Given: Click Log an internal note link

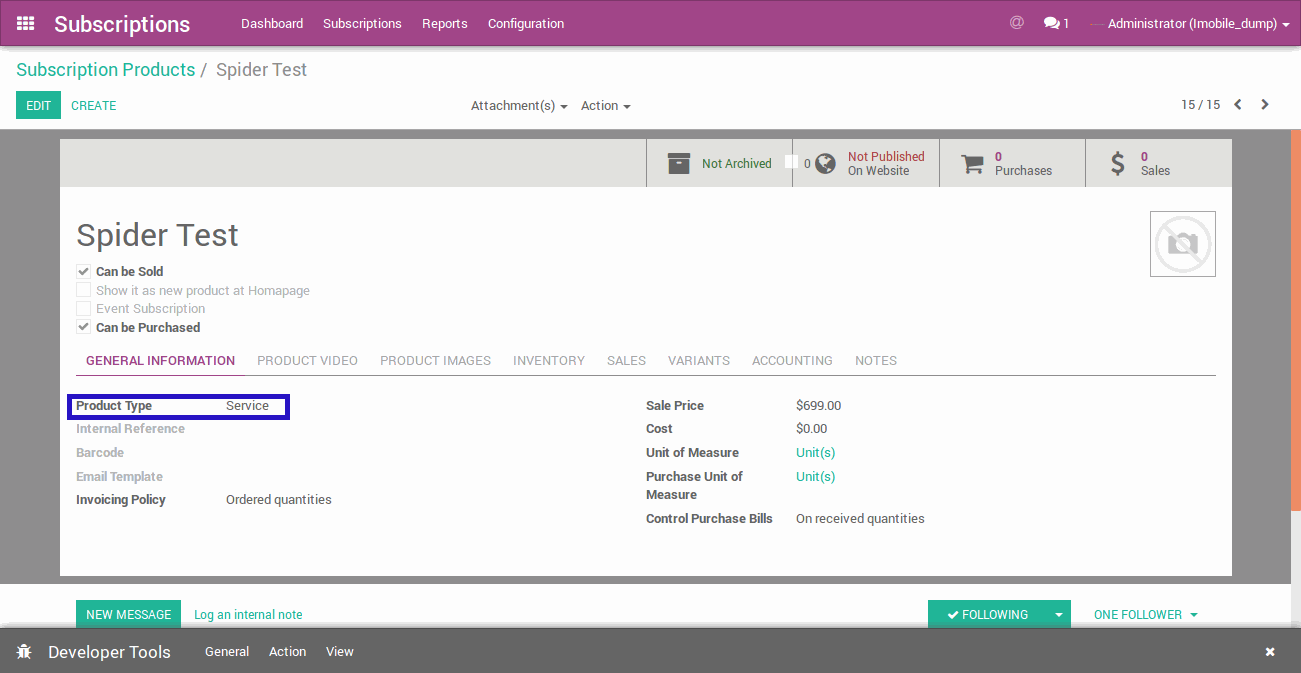Looking at the screenshot, I should (x=248, y=615).
